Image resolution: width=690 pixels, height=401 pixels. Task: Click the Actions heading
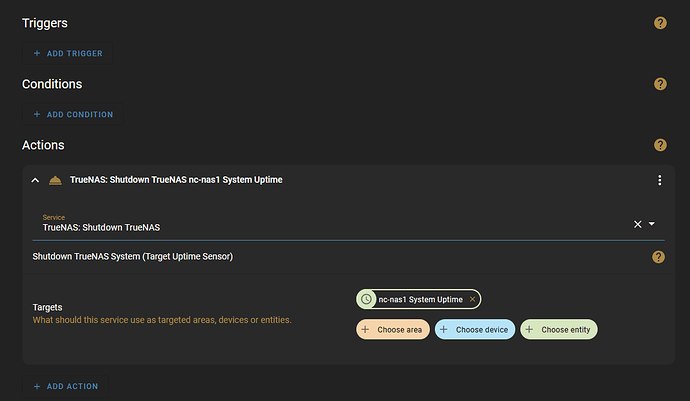tap(43, 145)
